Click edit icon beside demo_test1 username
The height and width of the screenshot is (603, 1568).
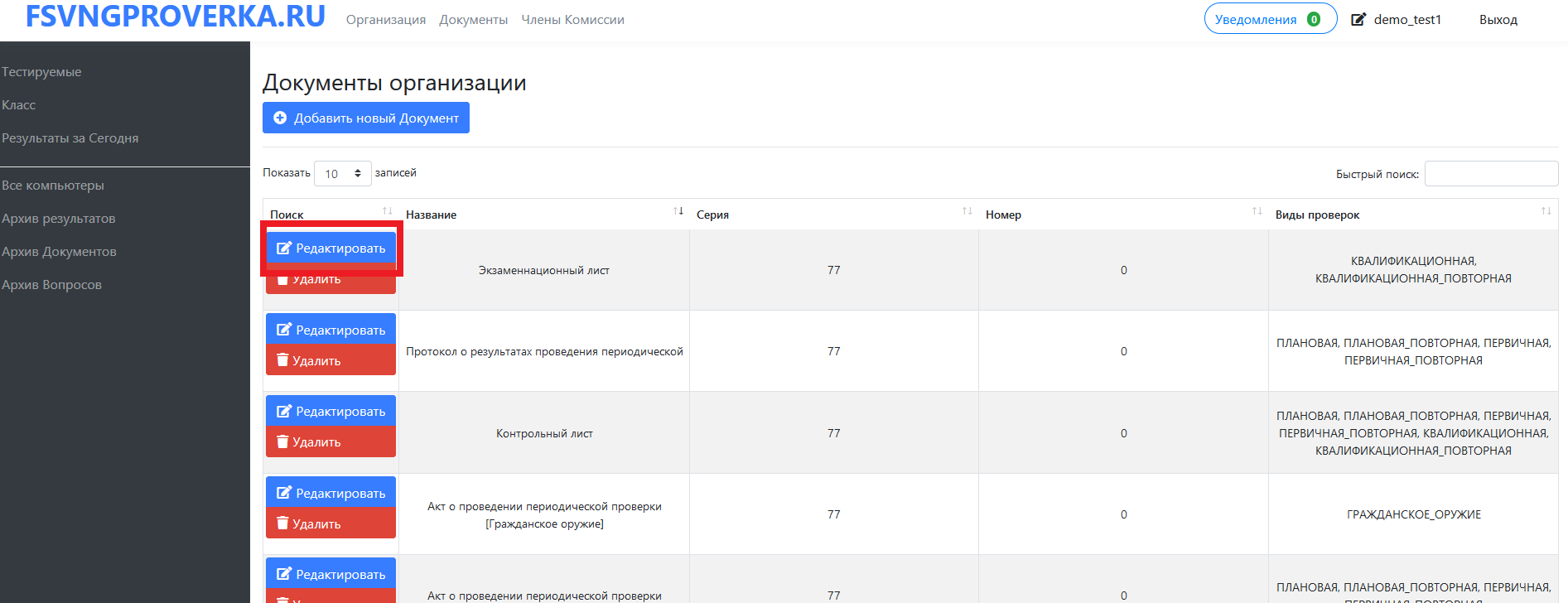click(1358, 19)
